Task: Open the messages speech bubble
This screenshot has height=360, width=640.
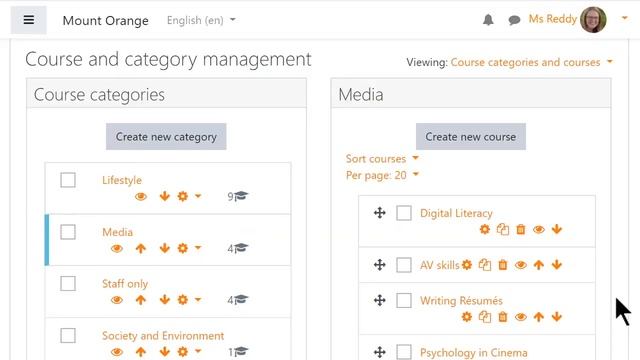Action: tap(514, 20)
